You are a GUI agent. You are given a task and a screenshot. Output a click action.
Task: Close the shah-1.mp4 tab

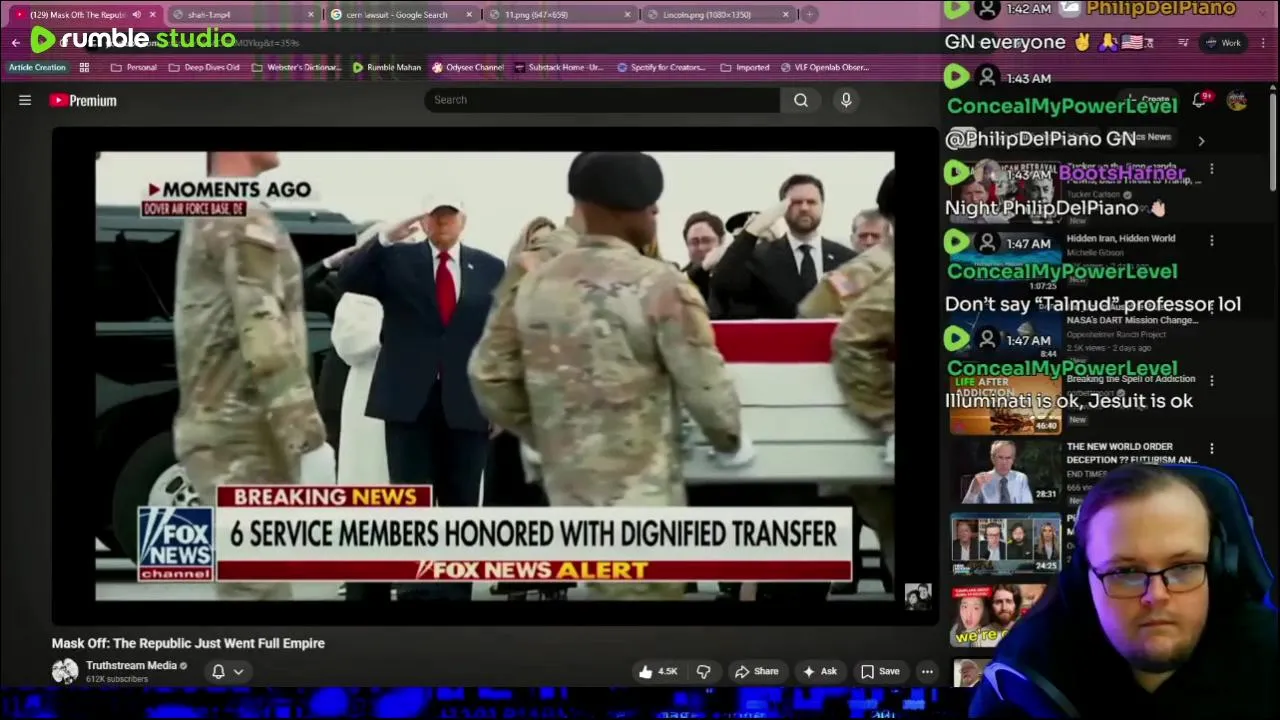tap(310, 15)
